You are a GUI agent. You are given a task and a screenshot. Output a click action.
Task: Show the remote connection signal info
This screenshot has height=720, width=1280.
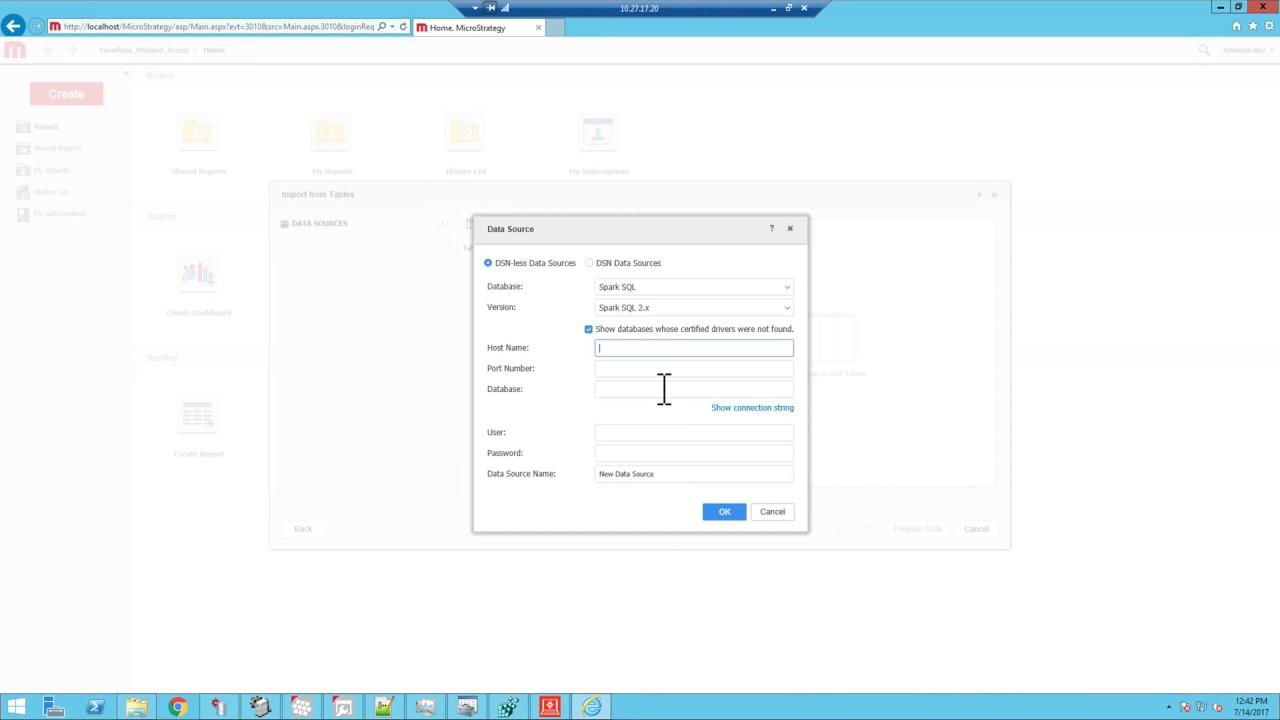coord(505,8)
